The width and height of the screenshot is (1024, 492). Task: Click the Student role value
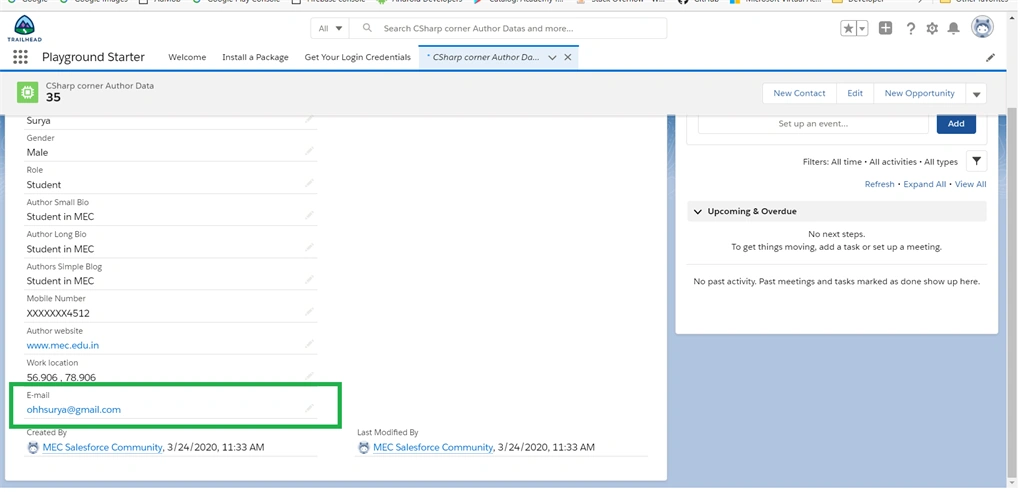click(44, 185)
